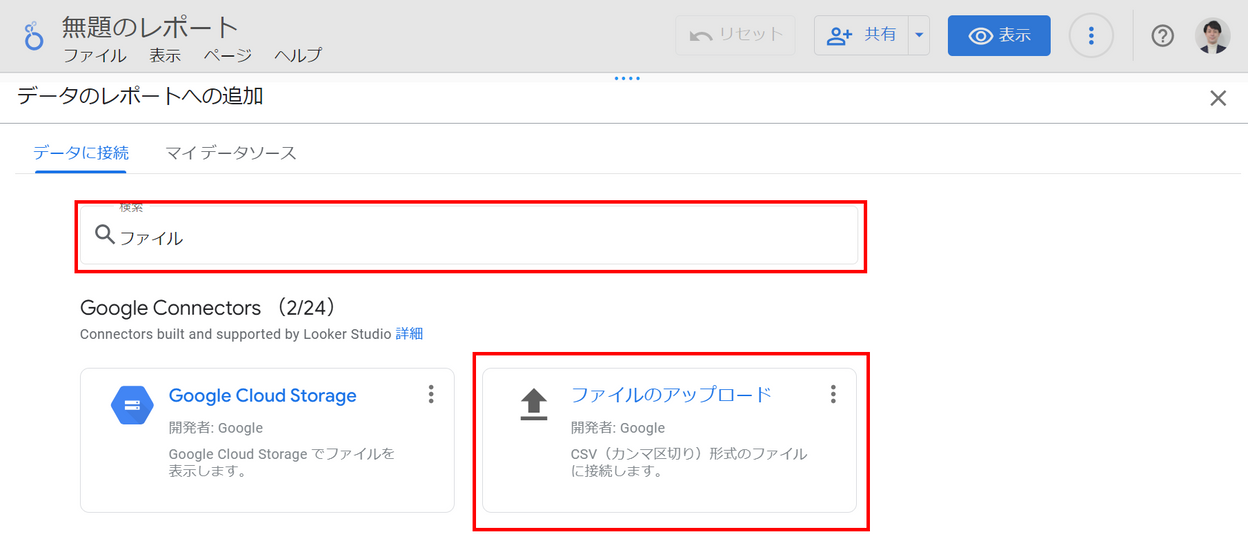The height and width of the screenshot is (537, 1248).
Task: Click the CSV(カンマ区切り)形式 description text
Action: (689, 462)
